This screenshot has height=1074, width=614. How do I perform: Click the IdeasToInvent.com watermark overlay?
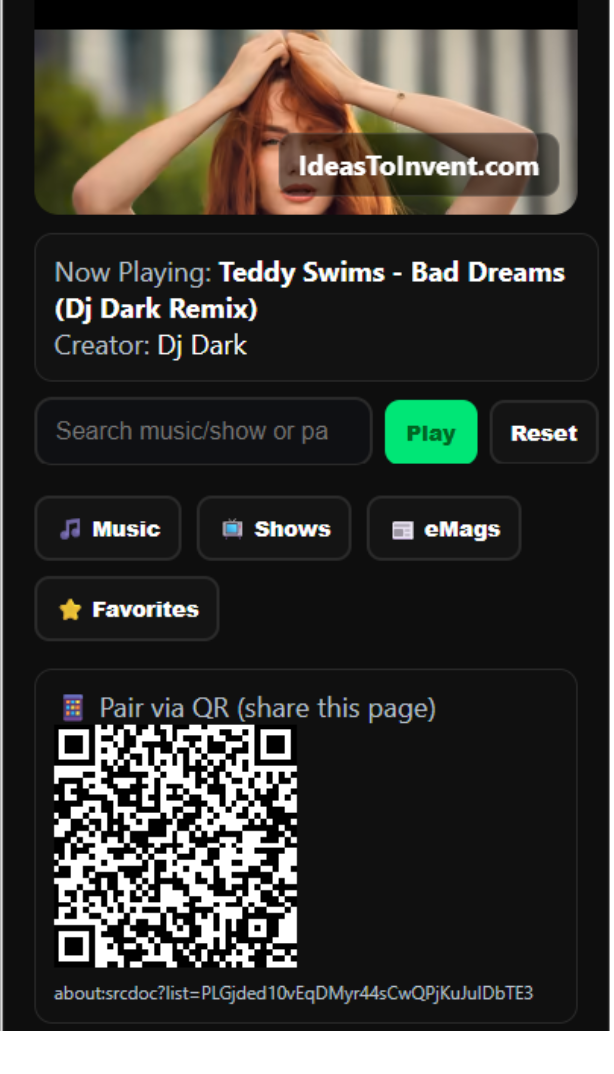click(419, 165)
